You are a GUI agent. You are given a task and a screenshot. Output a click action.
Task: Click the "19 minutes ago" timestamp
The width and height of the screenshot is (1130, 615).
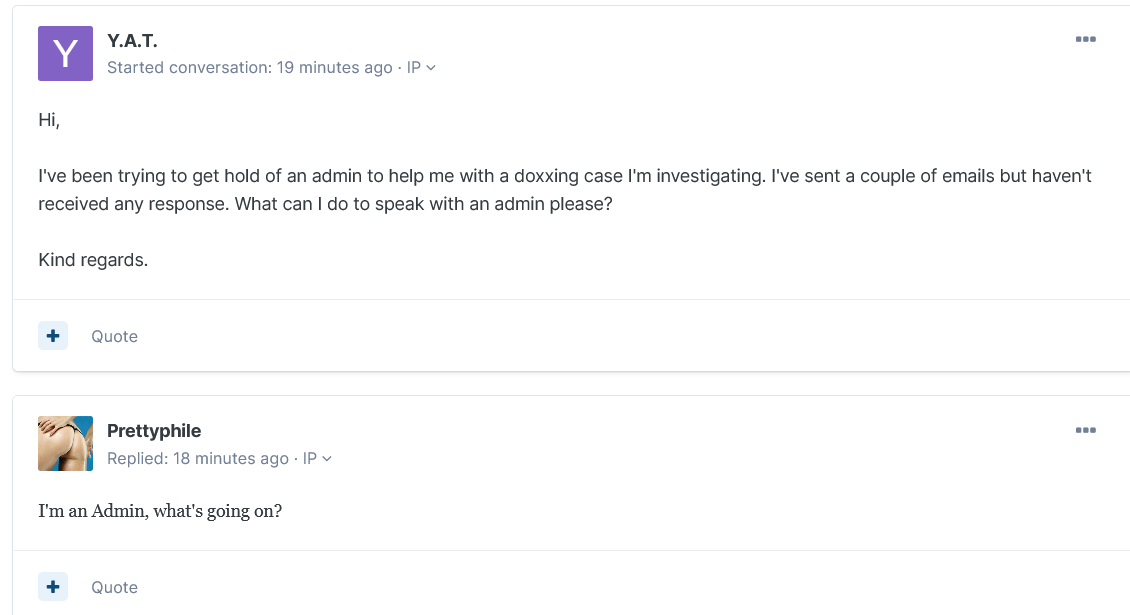(x=334, y=68)
